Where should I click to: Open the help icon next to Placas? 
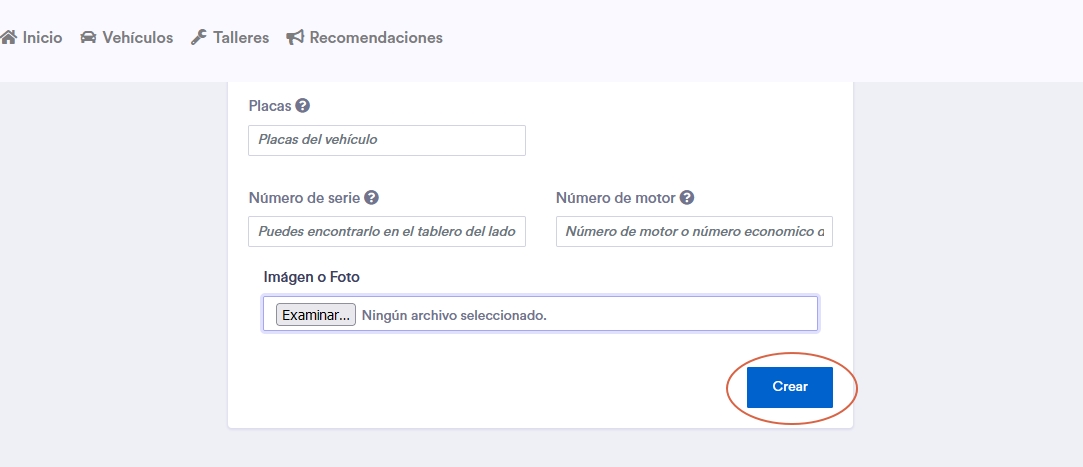point(302,105)
